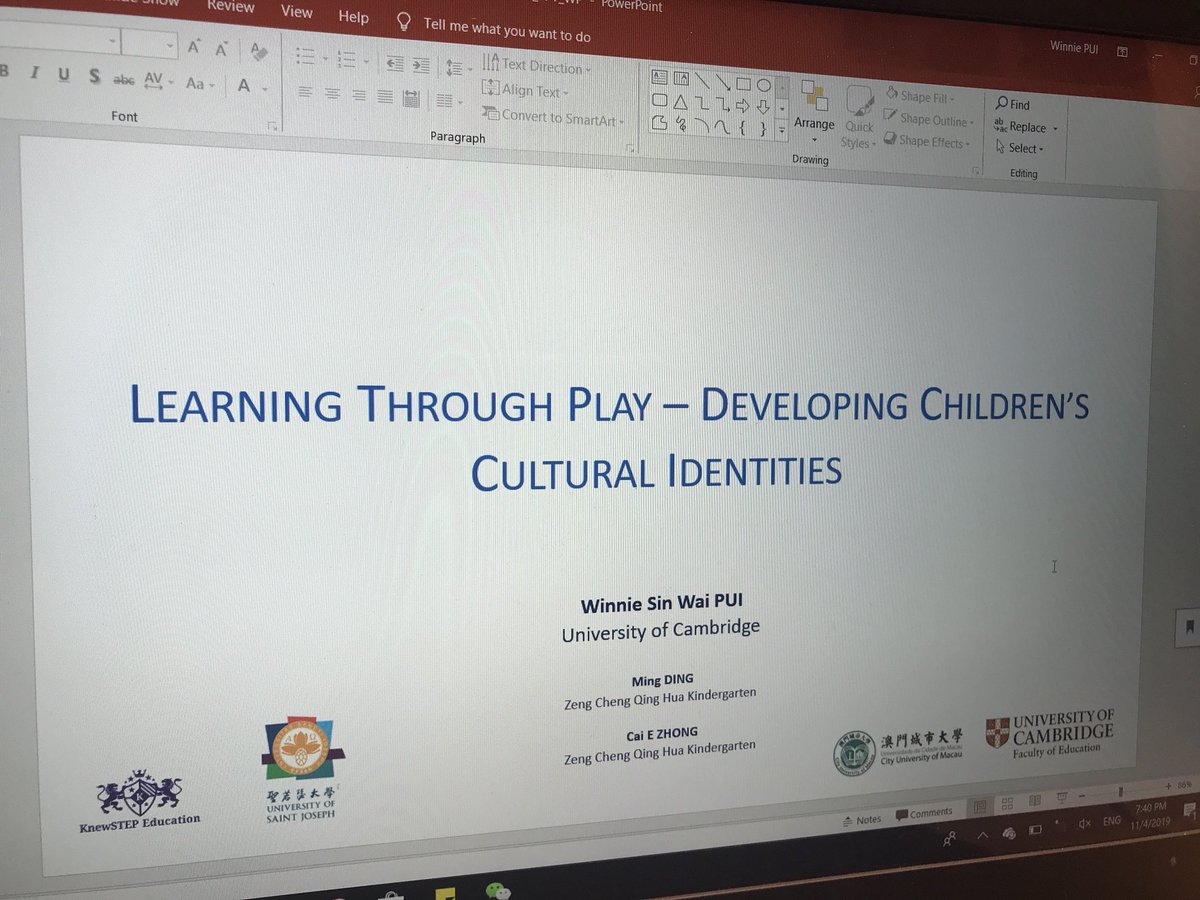Click Convert to SmartArt

[x=553, y=117]
